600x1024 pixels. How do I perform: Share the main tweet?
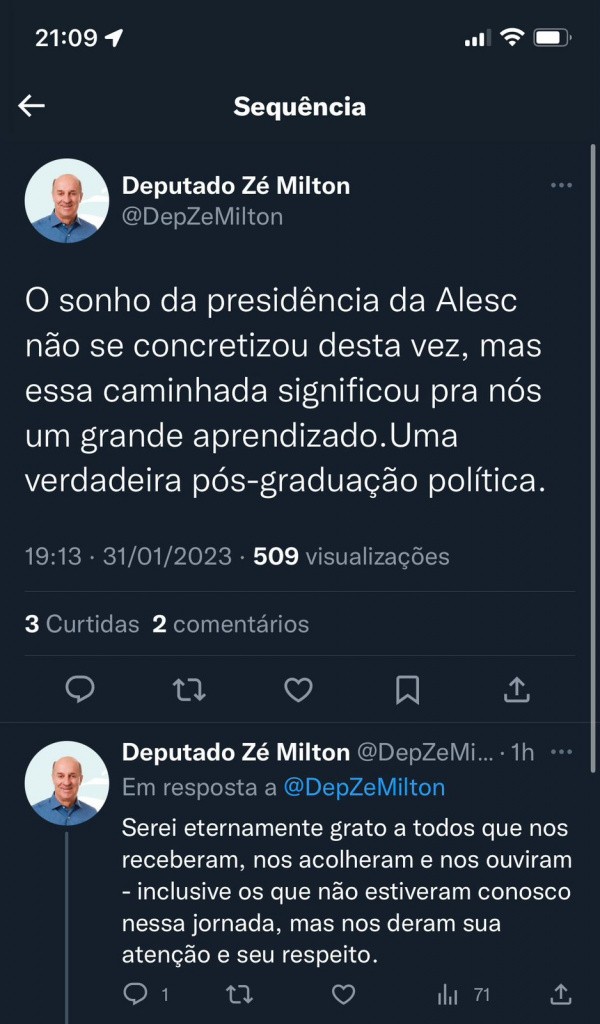tap(516, 689)
